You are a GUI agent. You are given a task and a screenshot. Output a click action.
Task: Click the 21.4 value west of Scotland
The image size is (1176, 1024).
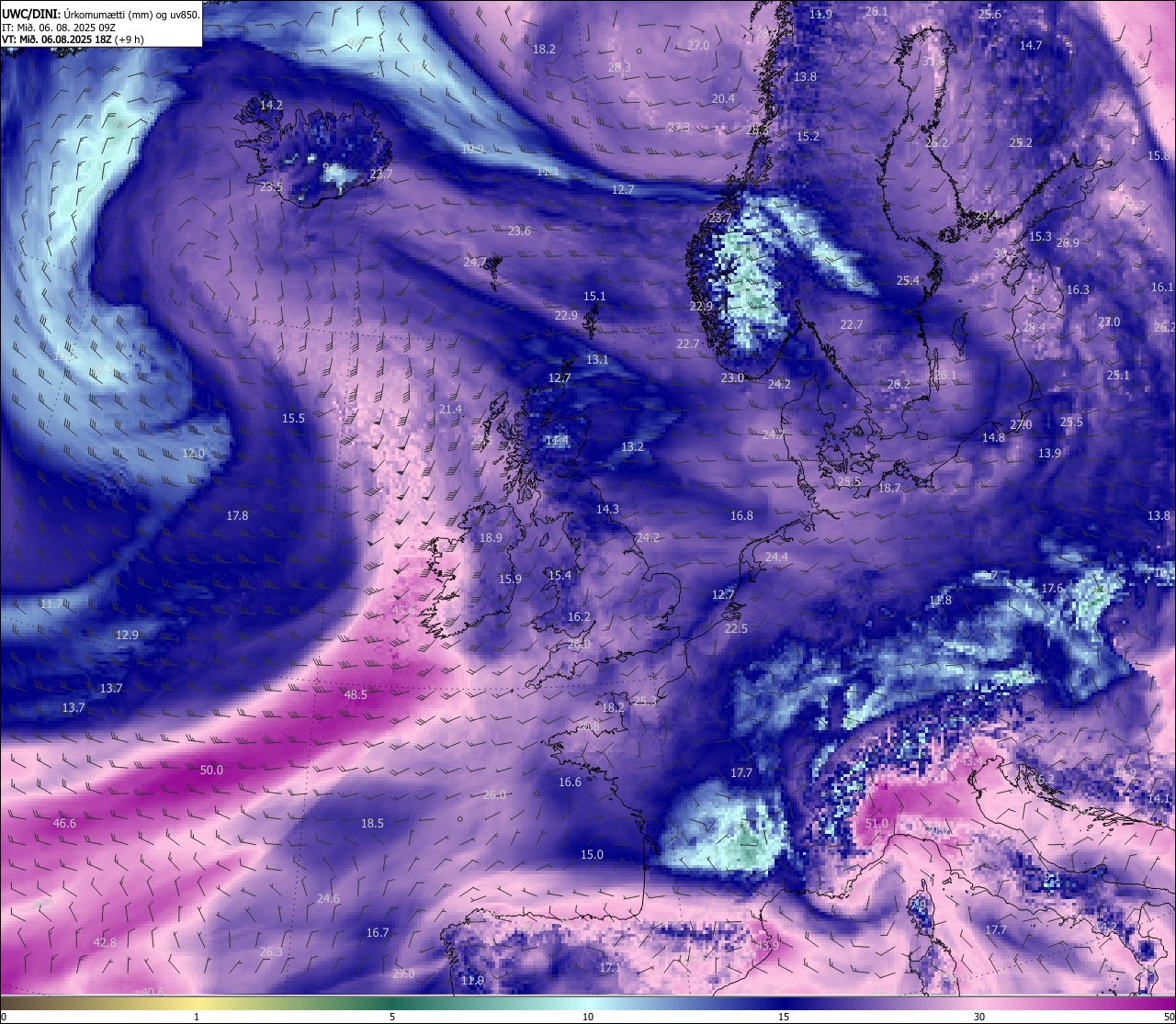(x=450, y=409)
